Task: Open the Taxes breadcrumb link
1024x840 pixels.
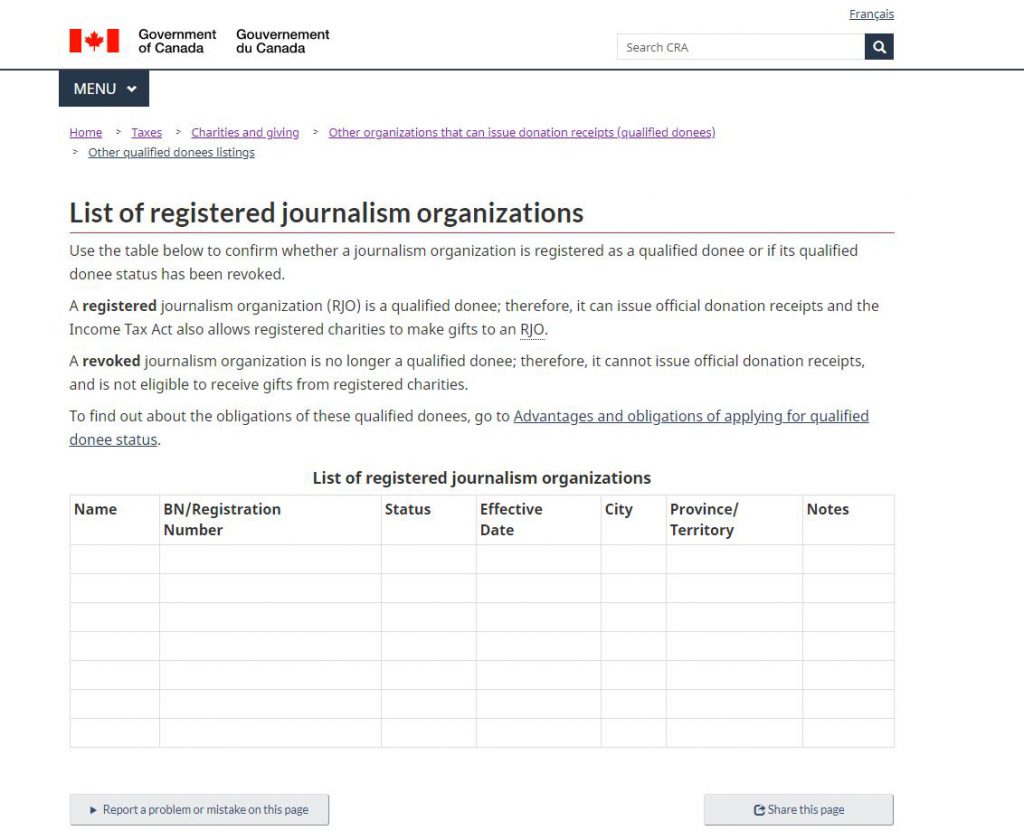Action: (146, 132)
